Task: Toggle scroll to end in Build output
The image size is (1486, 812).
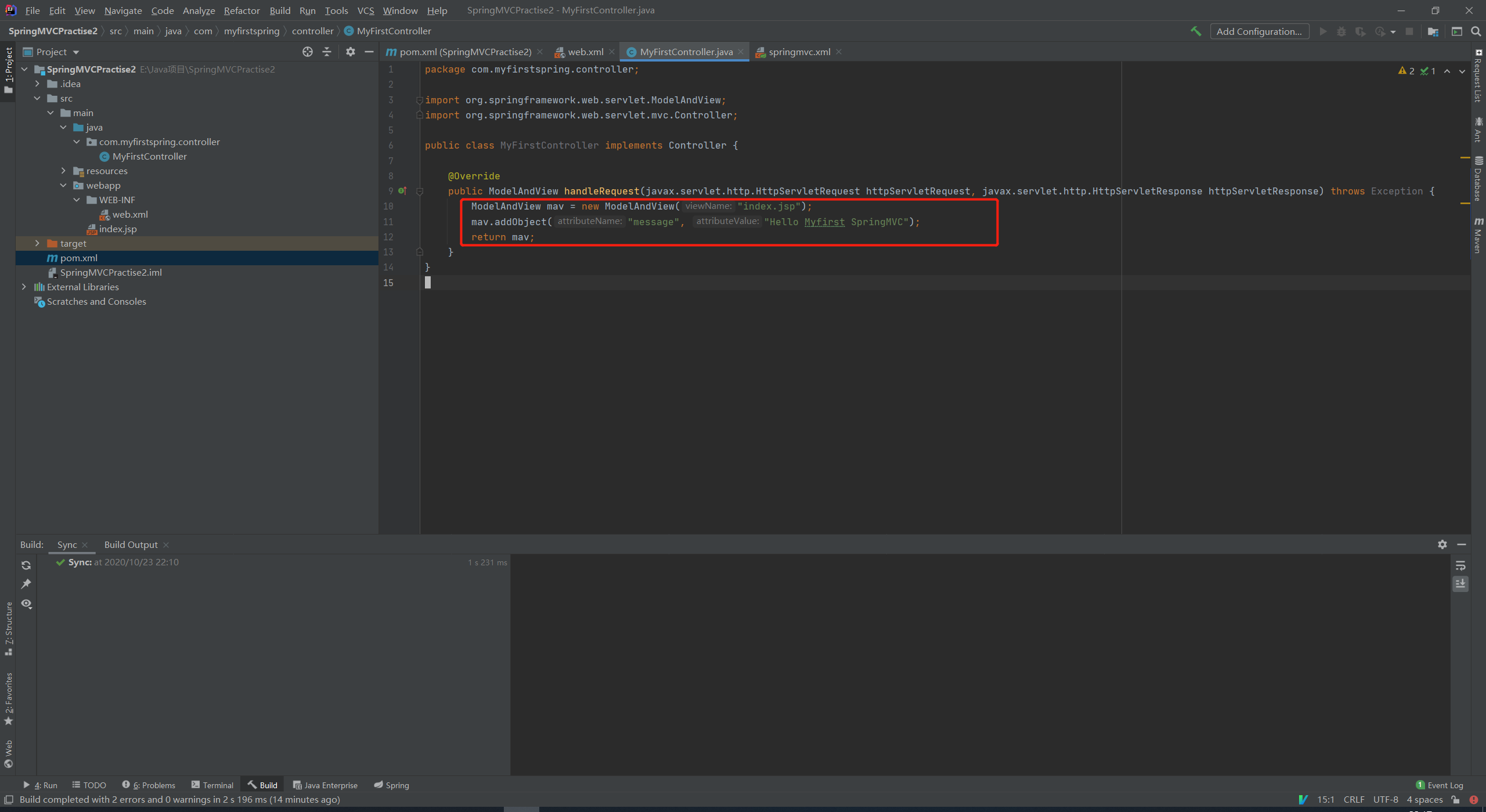Action: coord(1460,583)
